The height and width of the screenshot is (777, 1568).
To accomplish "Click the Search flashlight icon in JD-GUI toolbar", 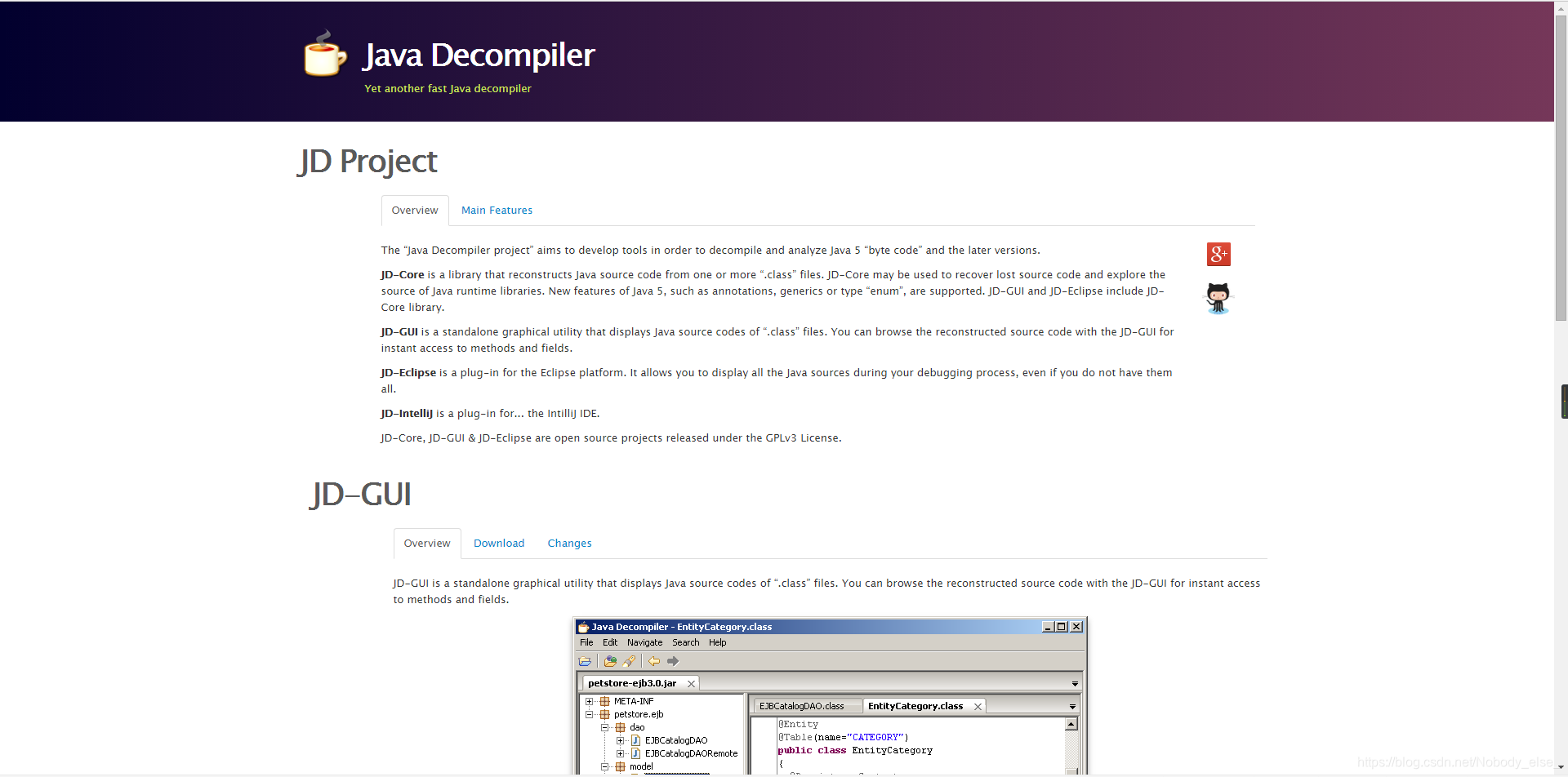I will coord(629,661).
